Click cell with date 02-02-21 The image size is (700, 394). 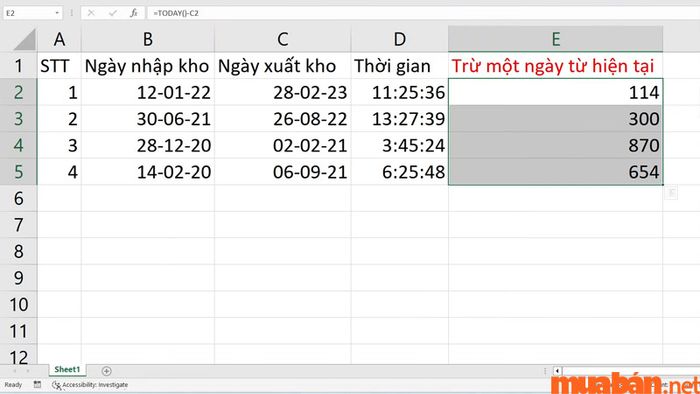point(283,145)
